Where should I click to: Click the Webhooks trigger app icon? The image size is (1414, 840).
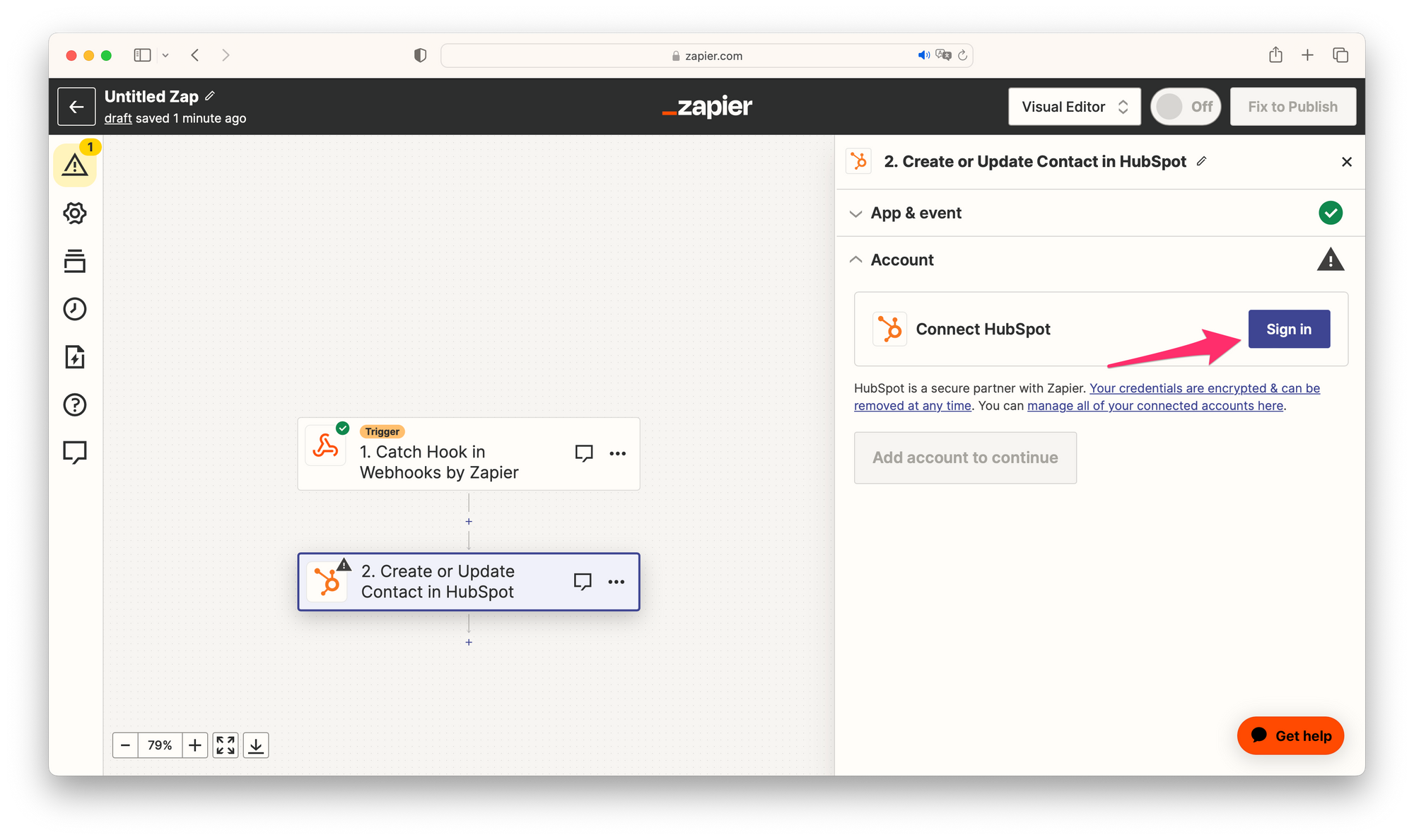point(326,445)
